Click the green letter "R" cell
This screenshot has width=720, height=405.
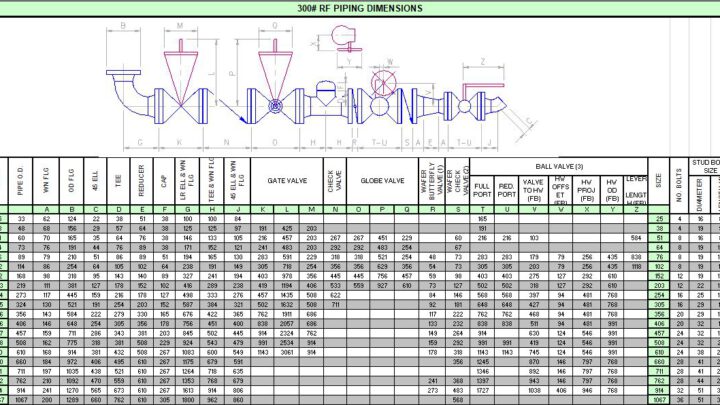click(432, 209)
